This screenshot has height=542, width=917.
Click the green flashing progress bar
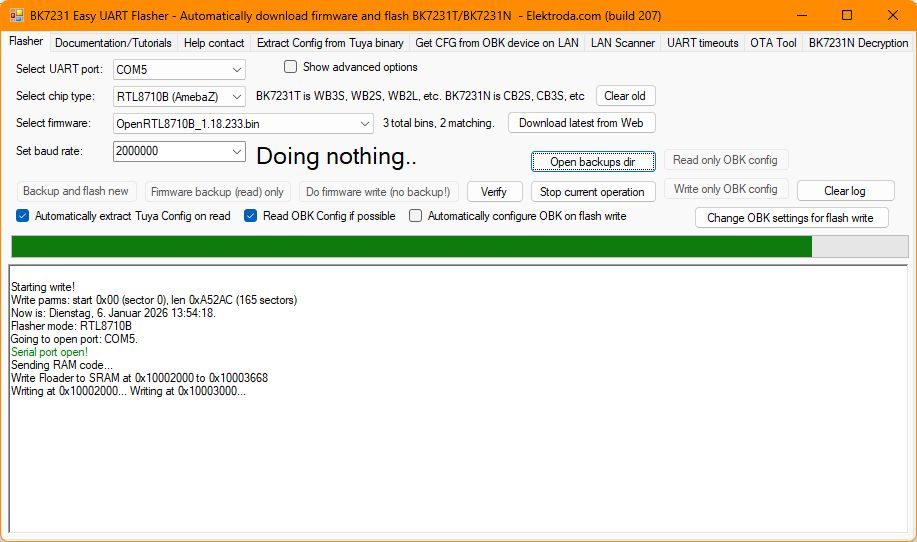coord(460,247)
